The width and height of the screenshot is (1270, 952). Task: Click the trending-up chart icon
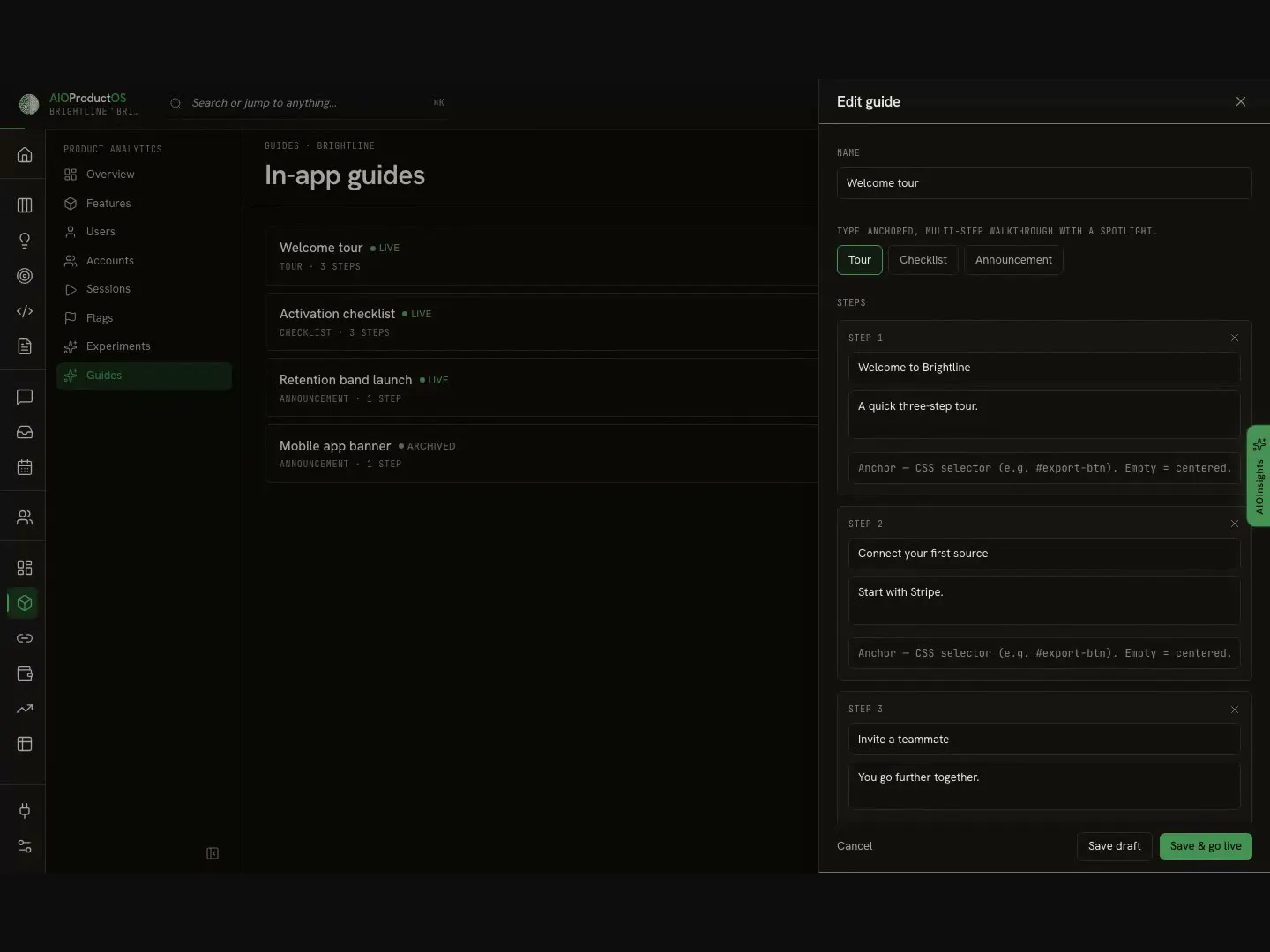[x=25, y=709]
